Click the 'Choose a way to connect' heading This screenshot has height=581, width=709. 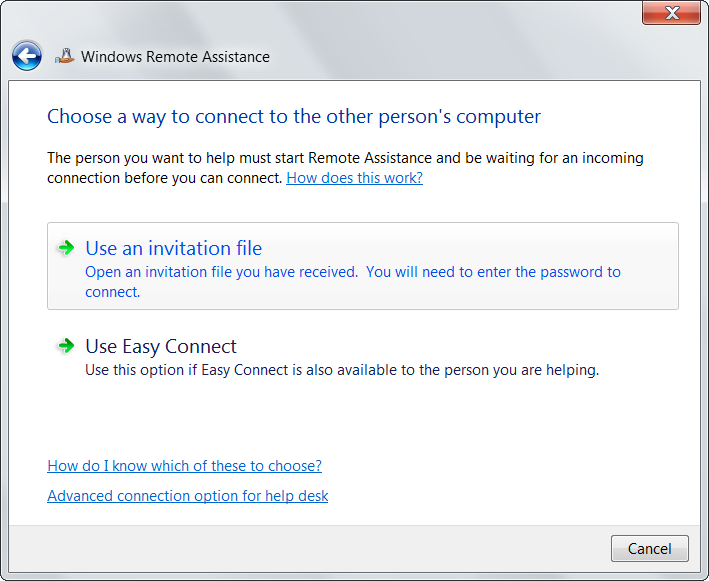(x=293, y=117)
